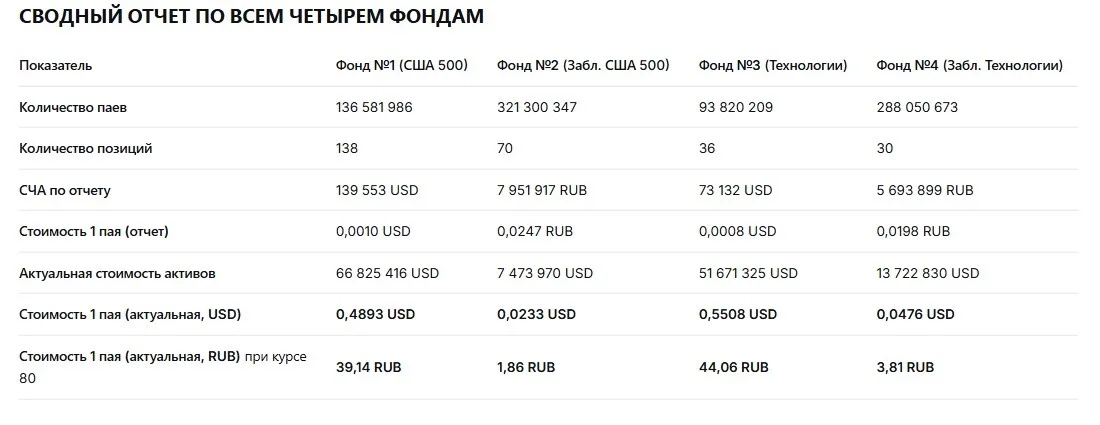Select the Количество позиций row label

pos(86,149)
